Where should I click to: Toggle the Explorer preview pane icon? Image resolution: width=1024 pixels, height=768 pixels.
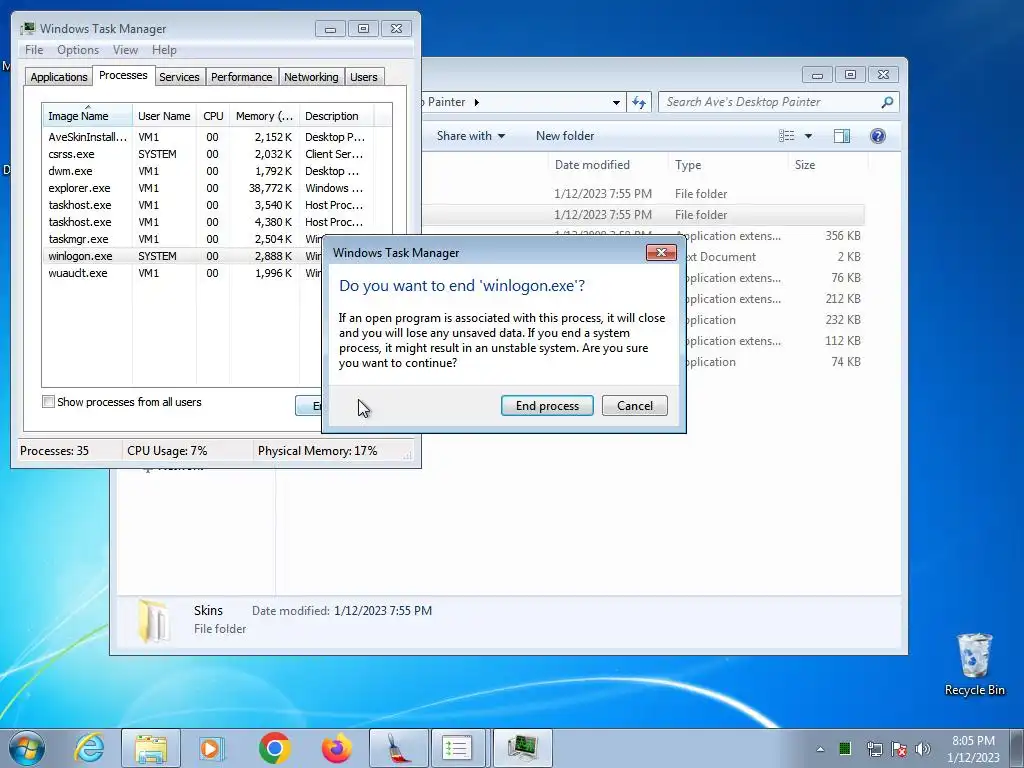coord(842,136)
